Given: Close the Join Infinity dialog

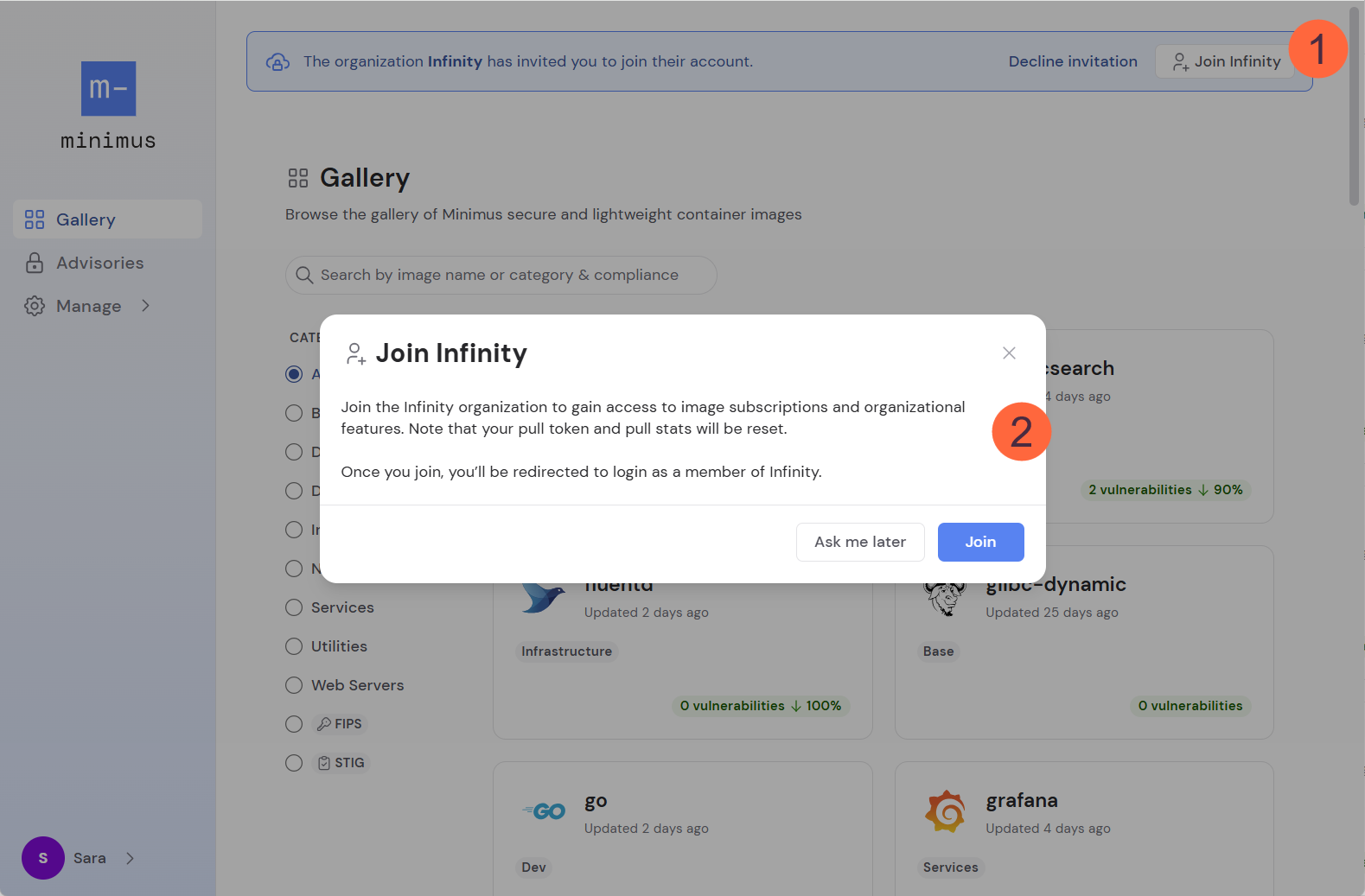Looking at the screenshot, I should [x=1009, y=353].
